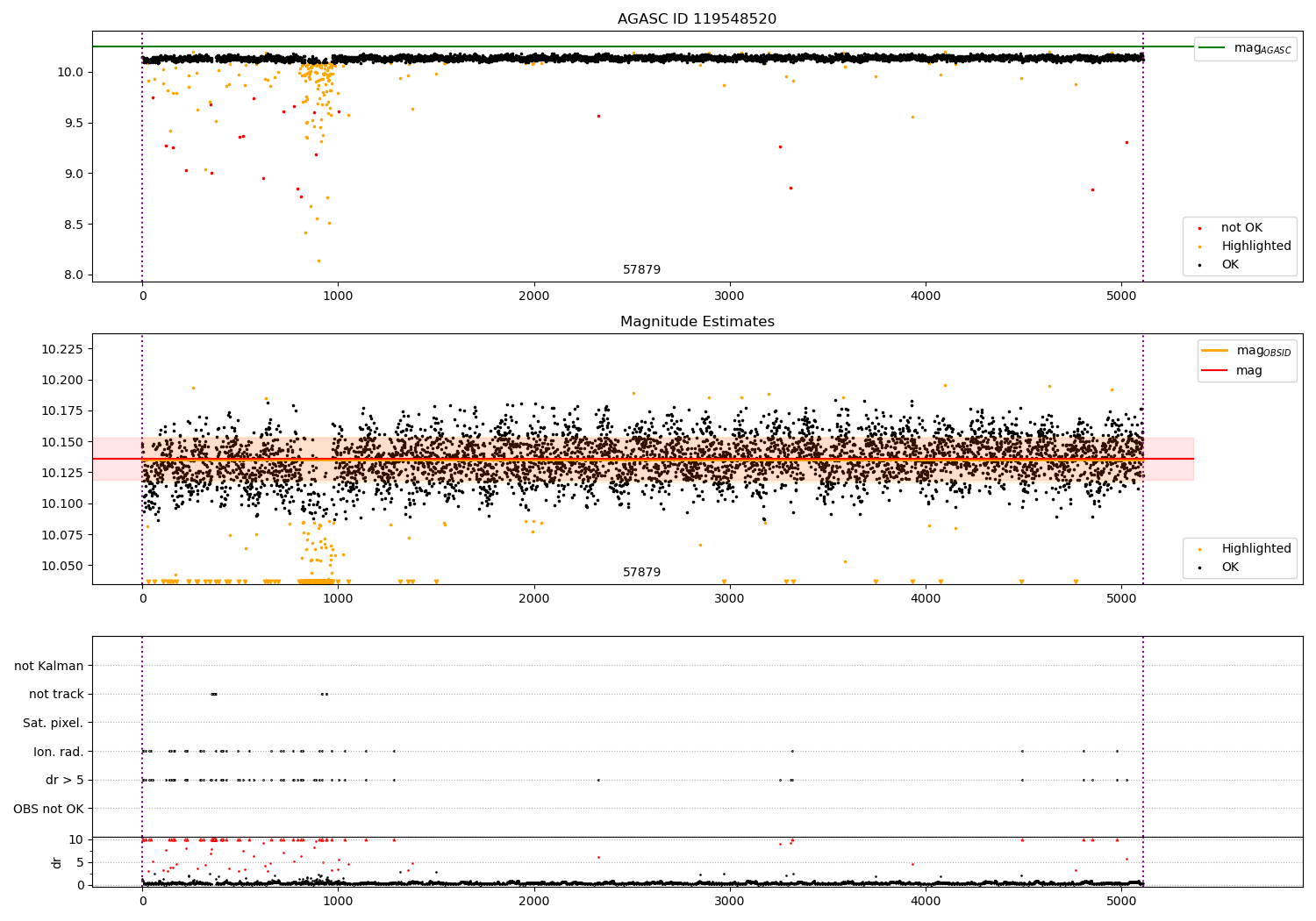This screenshot has height=921, width=1316.
Task: Click the 'AGASC ID 119548520' title
Action: pos(697,19)
